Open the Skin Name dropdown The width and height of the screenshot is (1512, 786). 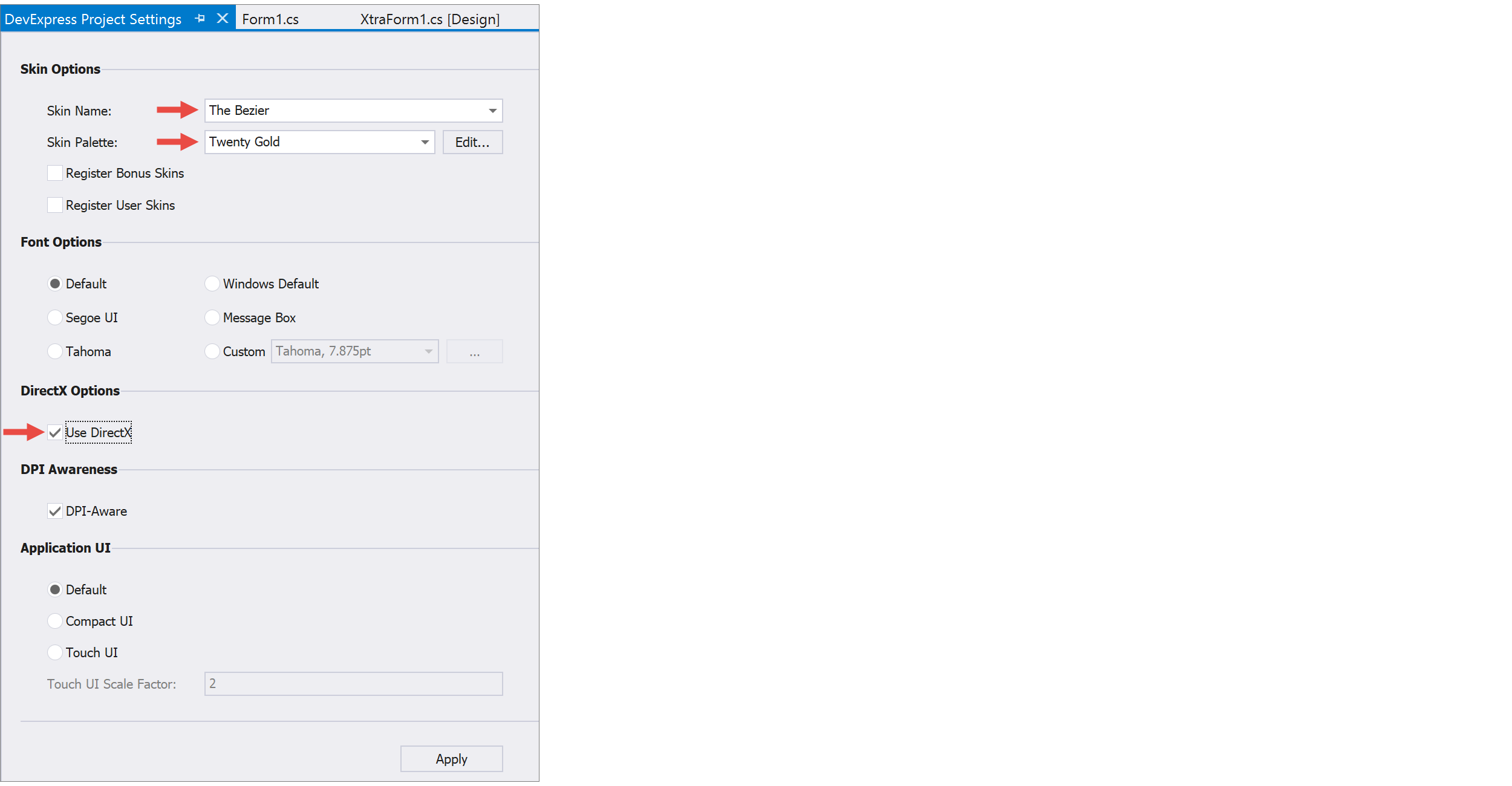(x=493, y=109)
